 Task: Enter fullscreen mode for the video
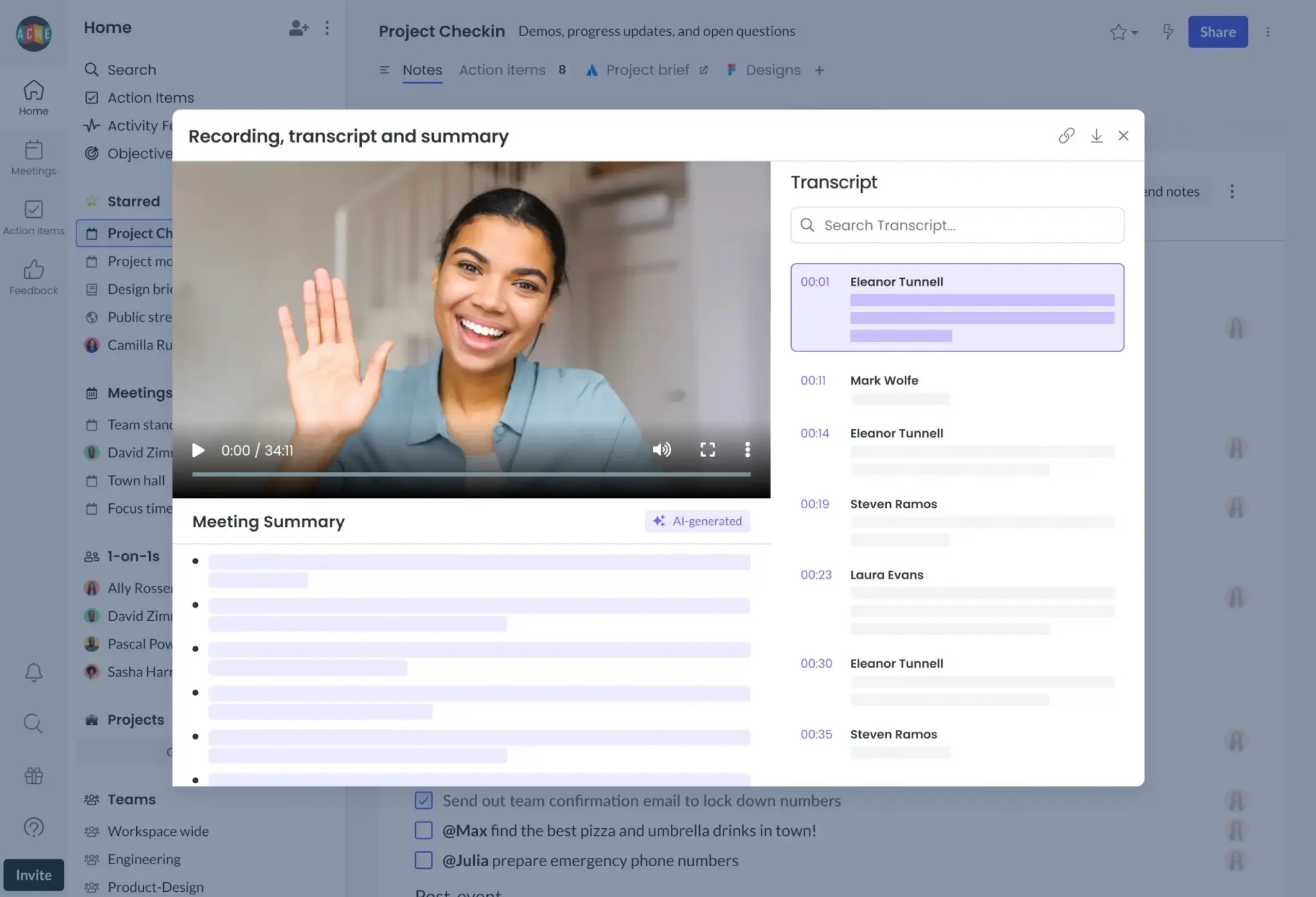click(x=707, y=450)
